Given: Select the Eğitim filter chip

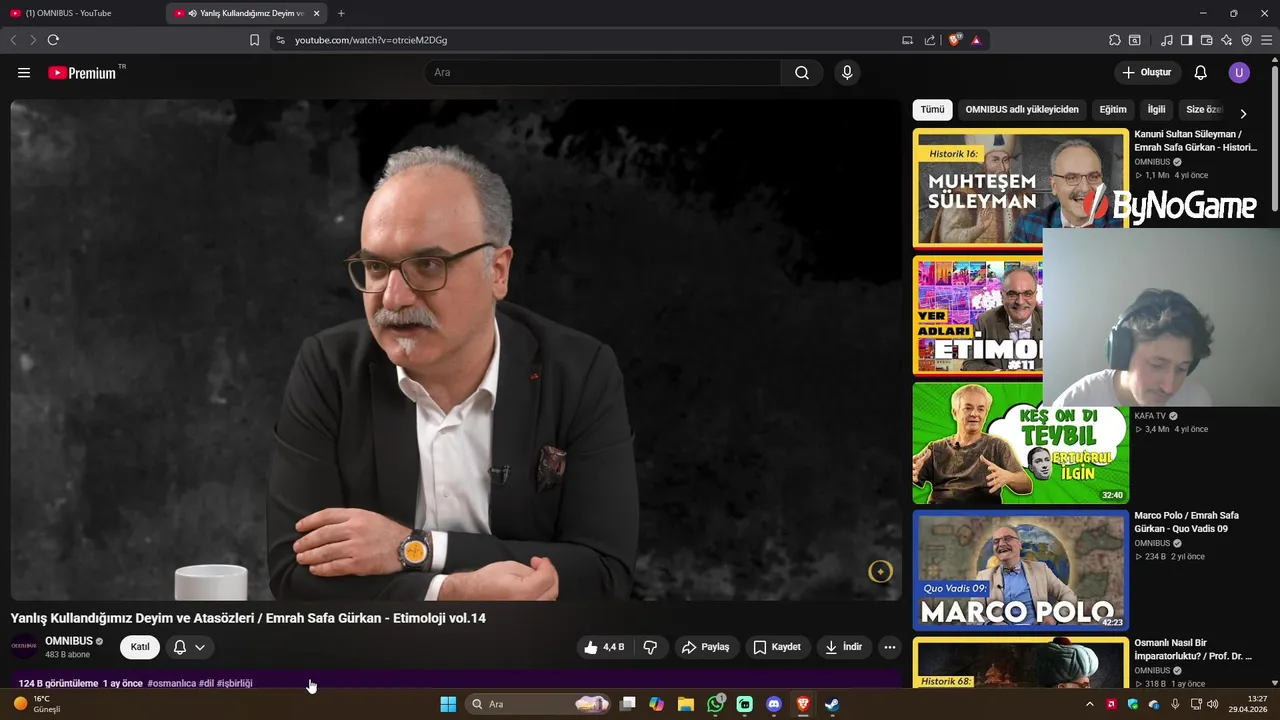Looking at the screenshot, I should point(1113,110).
